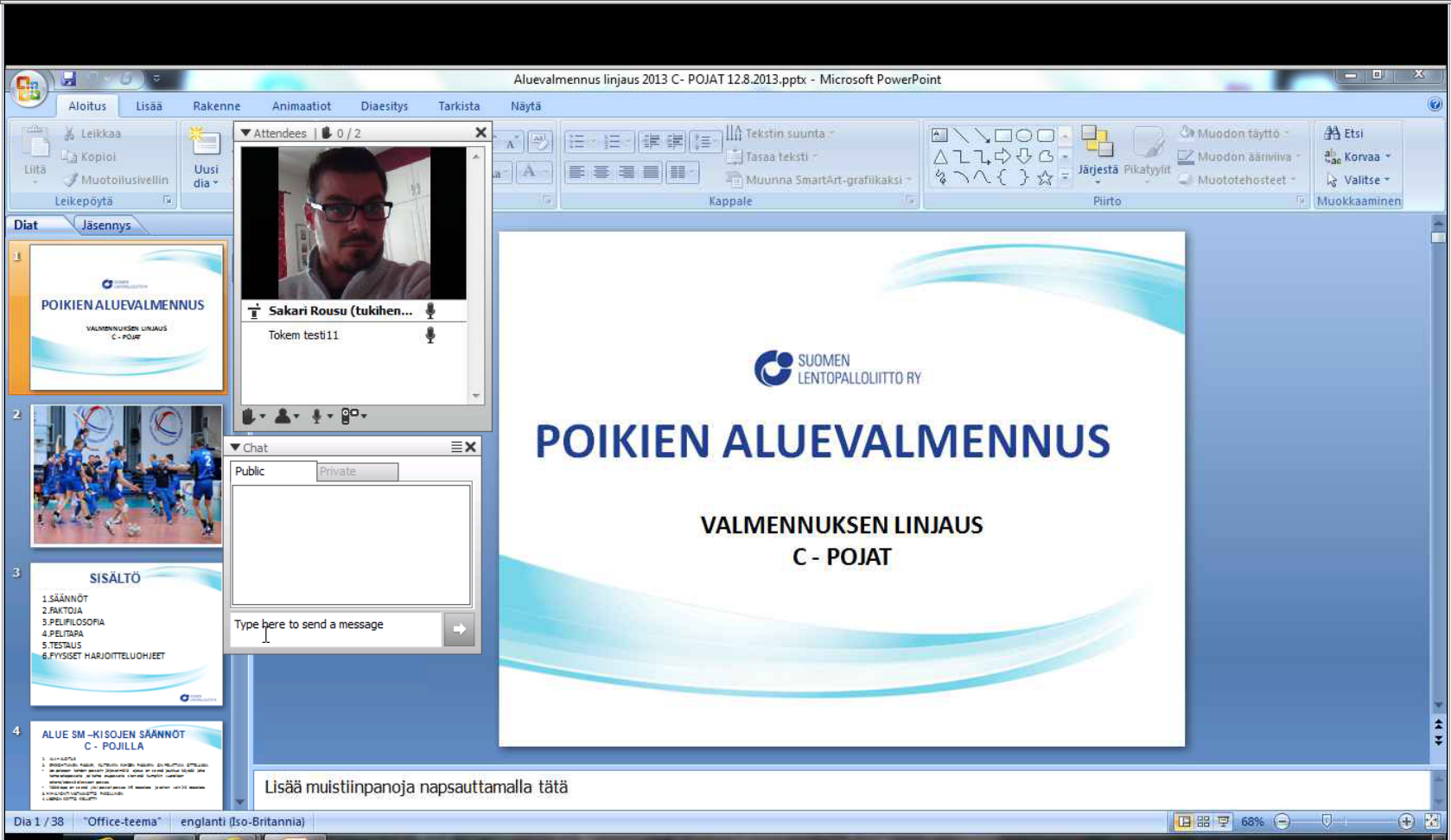Toggle center text alignment in Kappale group
Image resolution: width=1451 pixels, height=840 pixels.
click(601, 172)
